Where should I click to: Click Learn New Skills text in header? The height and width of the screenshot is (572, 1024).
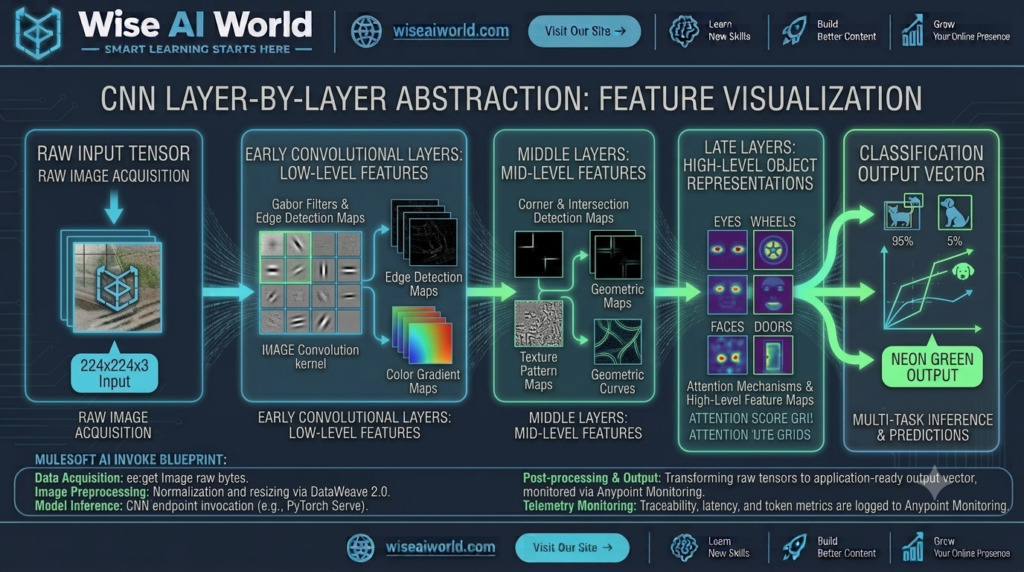point(729,31)
